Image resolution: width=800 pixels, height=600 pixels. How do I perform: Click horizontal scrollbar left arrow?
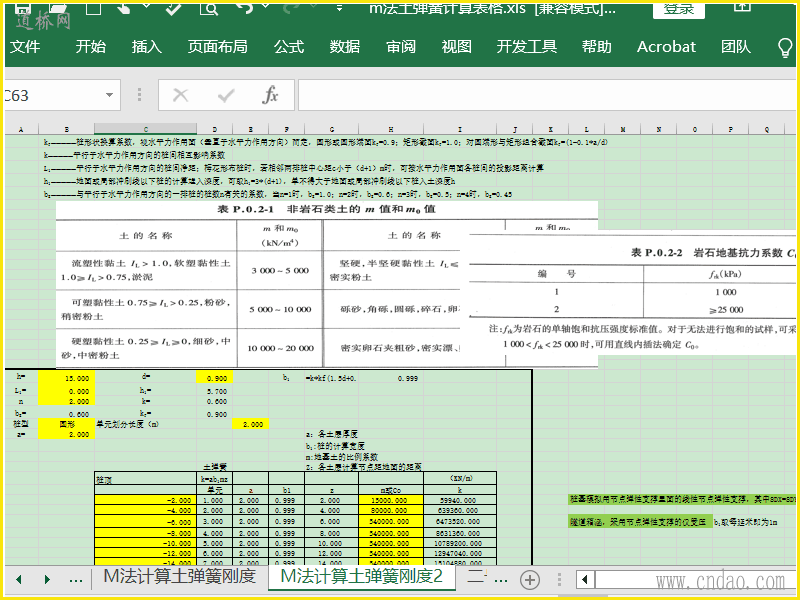click(x=585, y=579)
